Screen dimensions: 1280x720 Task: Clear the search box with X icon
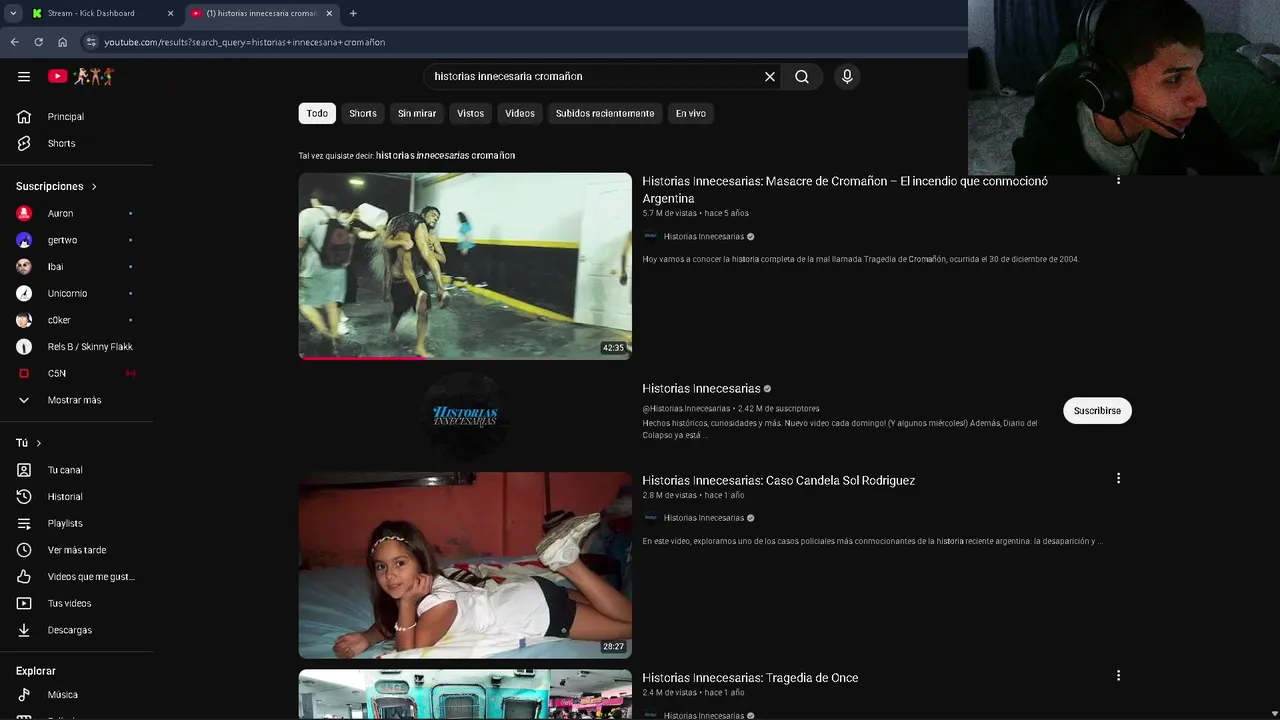tap(770, 76)
